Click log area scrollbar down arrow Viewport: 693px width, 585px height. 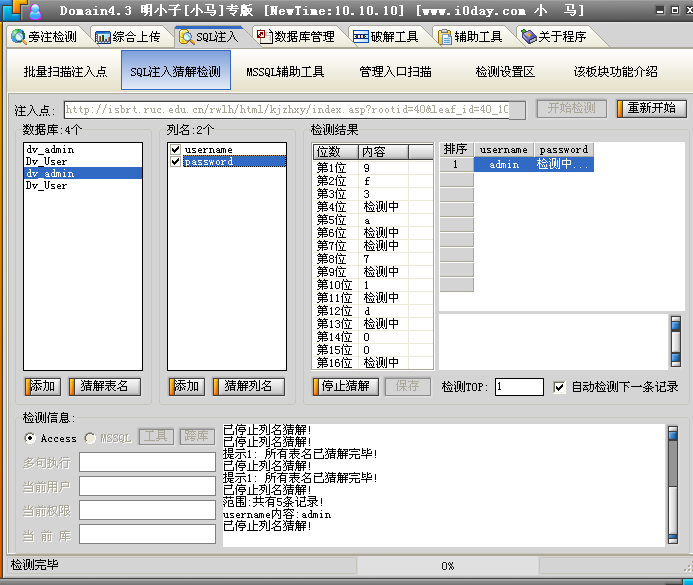click(x=673, y=538)
